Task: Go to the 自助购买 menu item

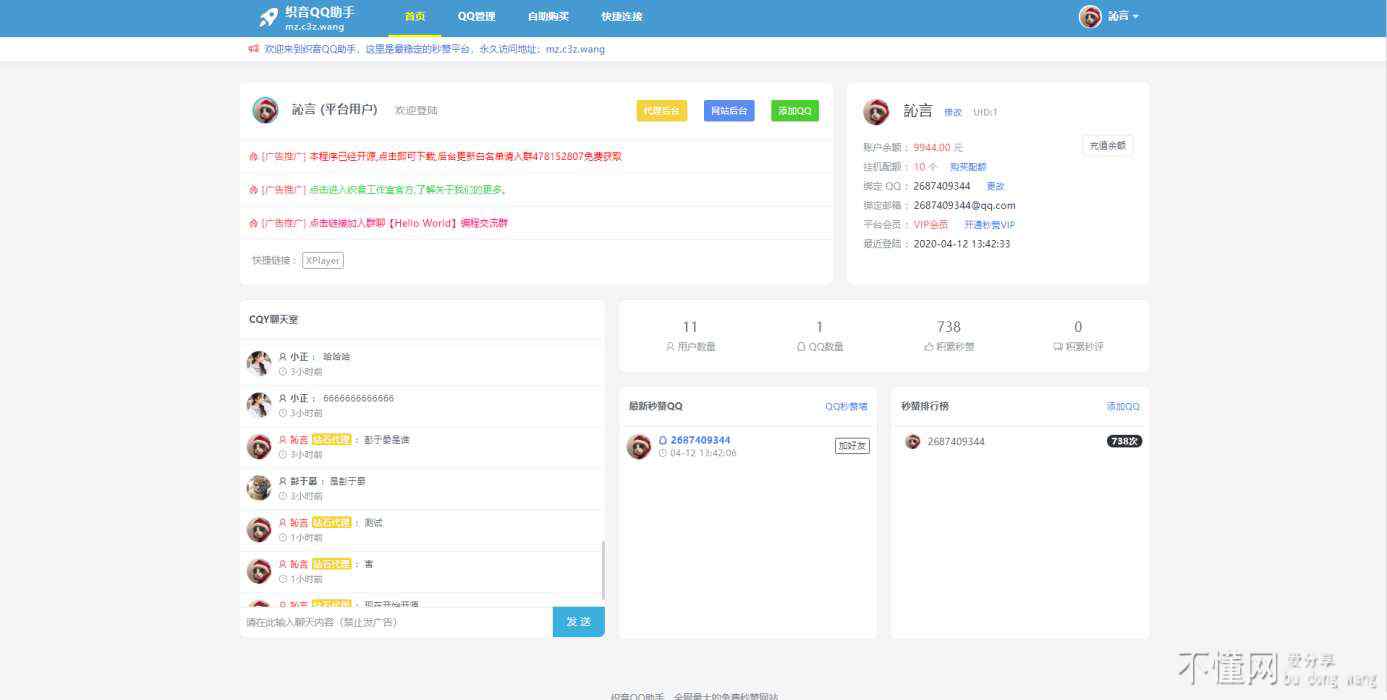Action: point(548,17)
